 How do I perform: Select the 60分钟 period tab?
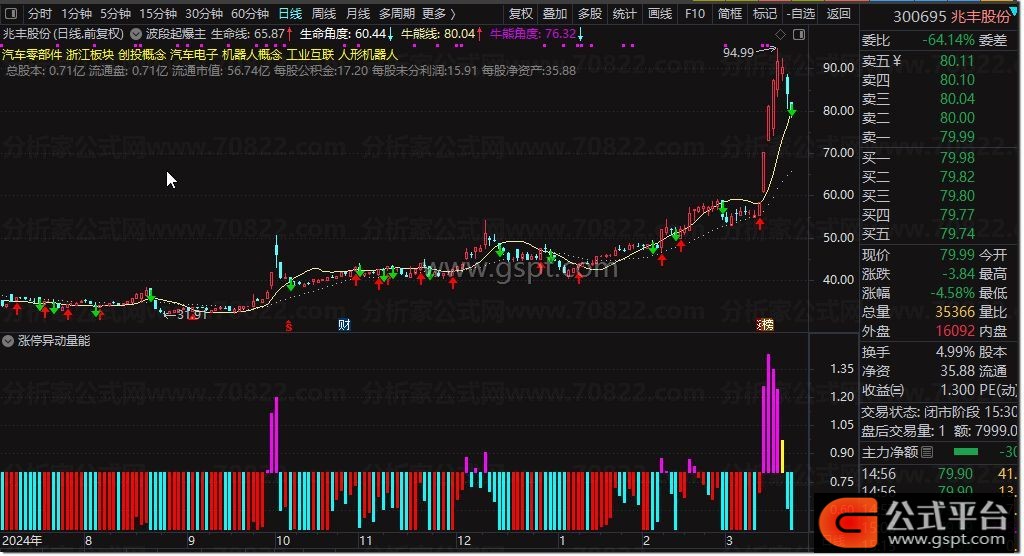pyautogui.click(x=249, y=13)
